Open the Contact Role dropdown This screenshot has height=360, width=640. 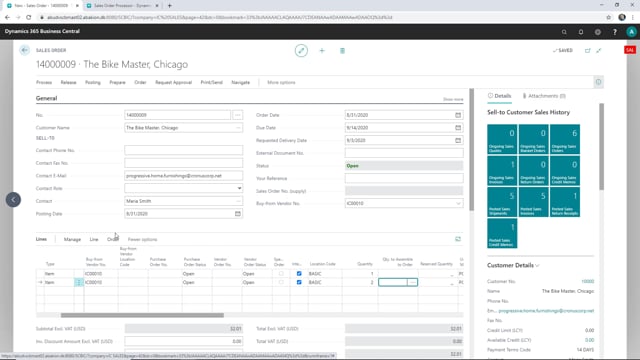[x=239, y=188]
